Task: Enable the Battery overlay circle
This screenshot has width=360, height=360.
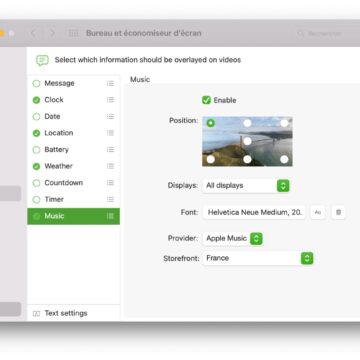Action: 36,150
